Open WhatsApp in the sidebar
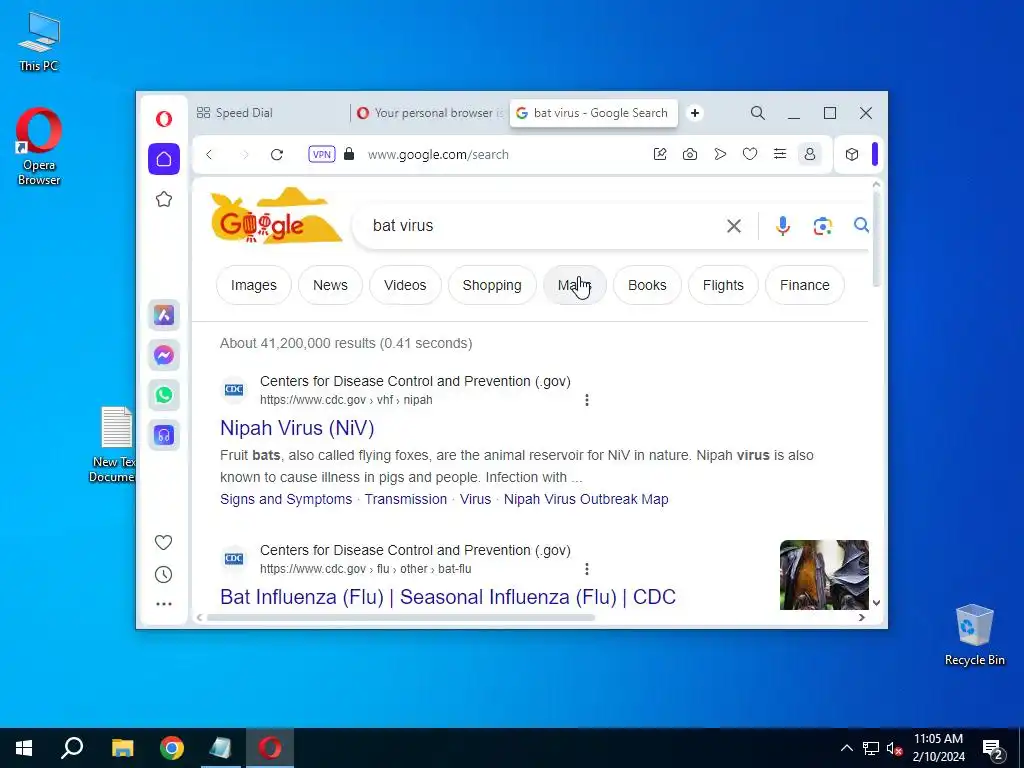The image size is (1024, 768). [x=164, y=395]
